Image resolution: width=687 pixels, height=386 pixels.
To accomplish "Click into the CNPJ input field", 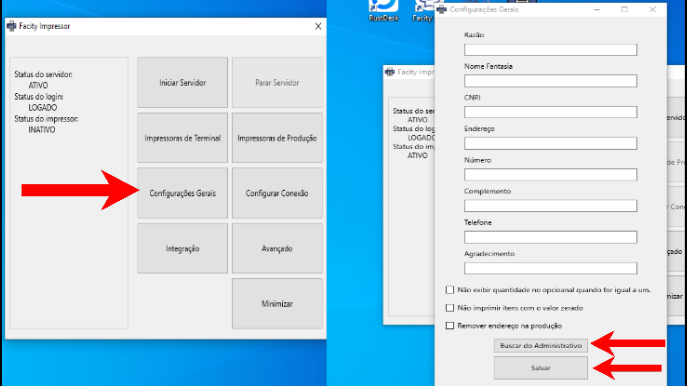I will click(550, 112).
